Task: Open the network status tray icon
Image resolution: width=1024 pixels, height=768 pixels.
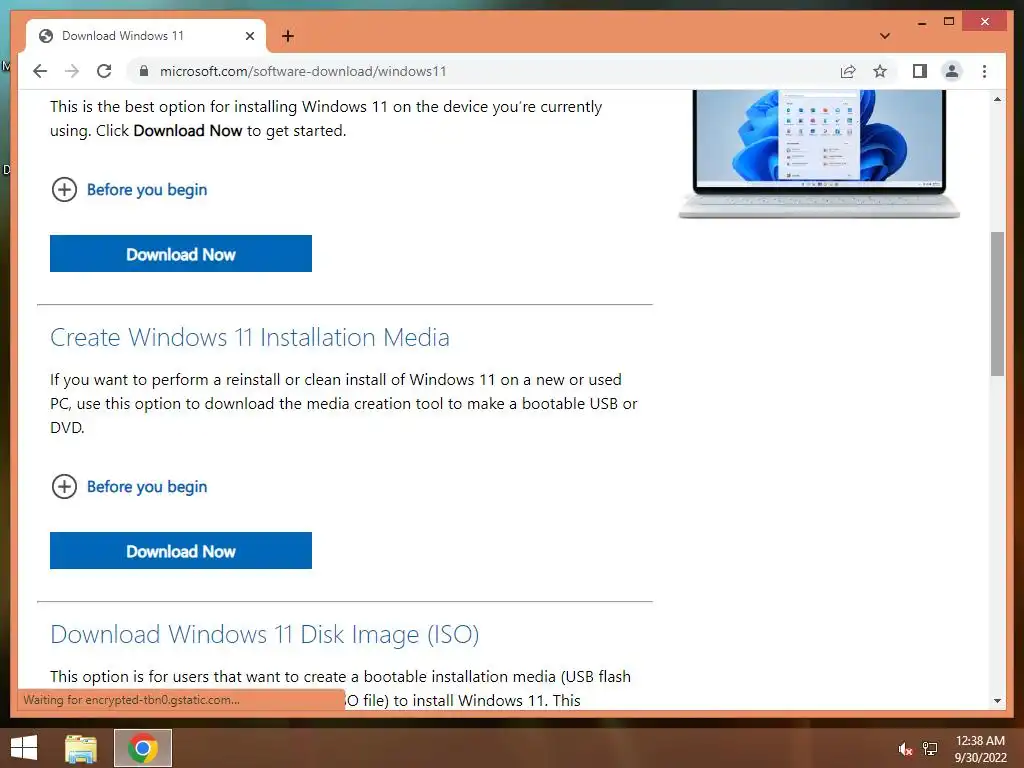Action: pos(930,749)
